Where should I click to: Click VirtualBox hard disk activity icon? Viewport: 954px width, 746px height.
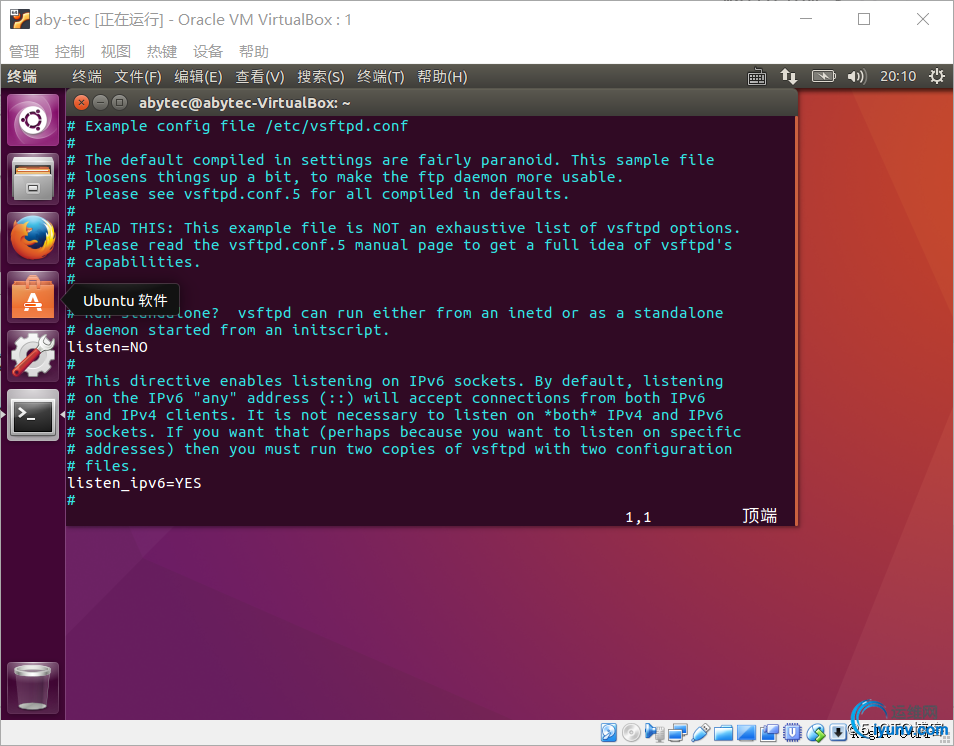click(608, 733)
